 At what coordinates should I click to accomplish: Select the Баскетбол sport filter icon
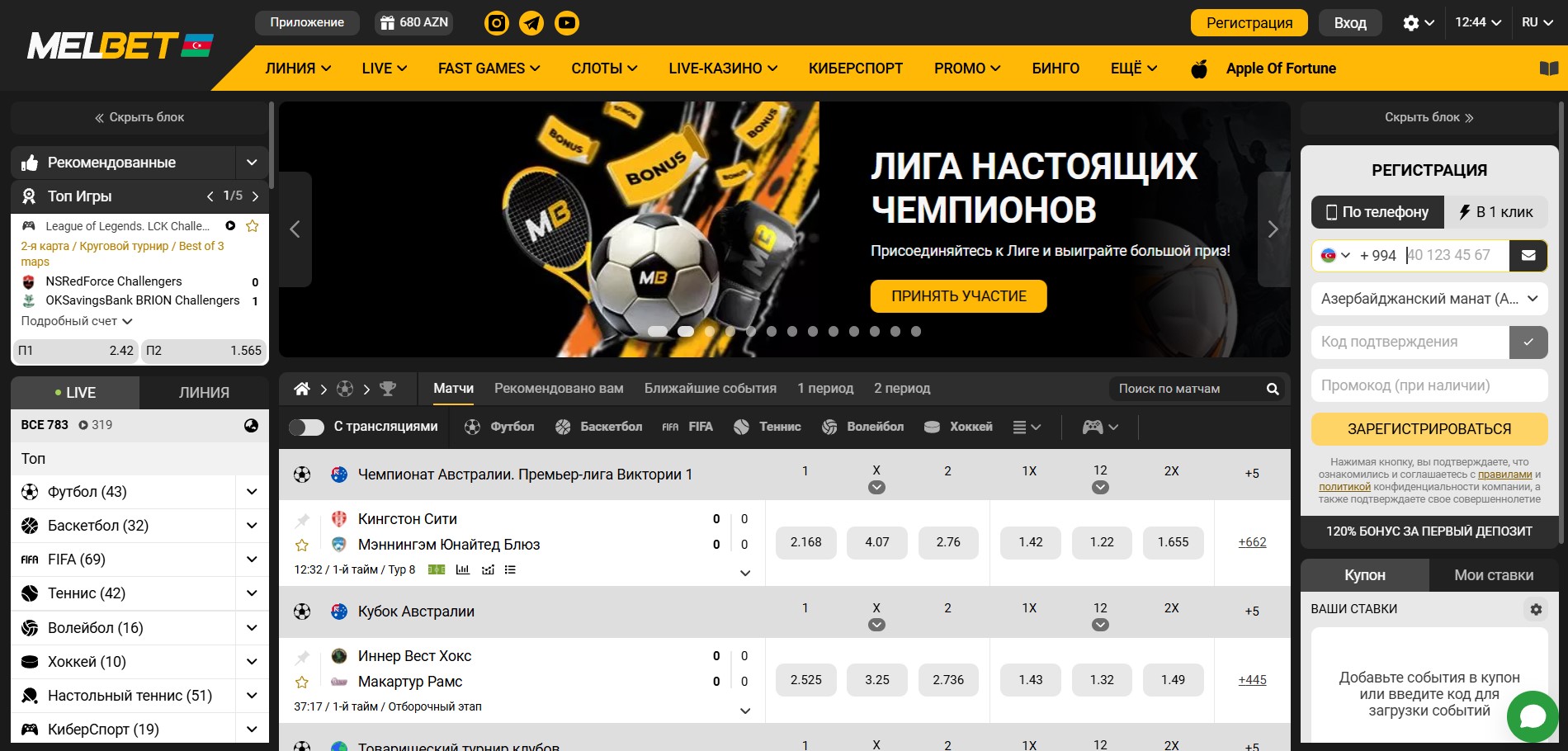coord(563,427)
